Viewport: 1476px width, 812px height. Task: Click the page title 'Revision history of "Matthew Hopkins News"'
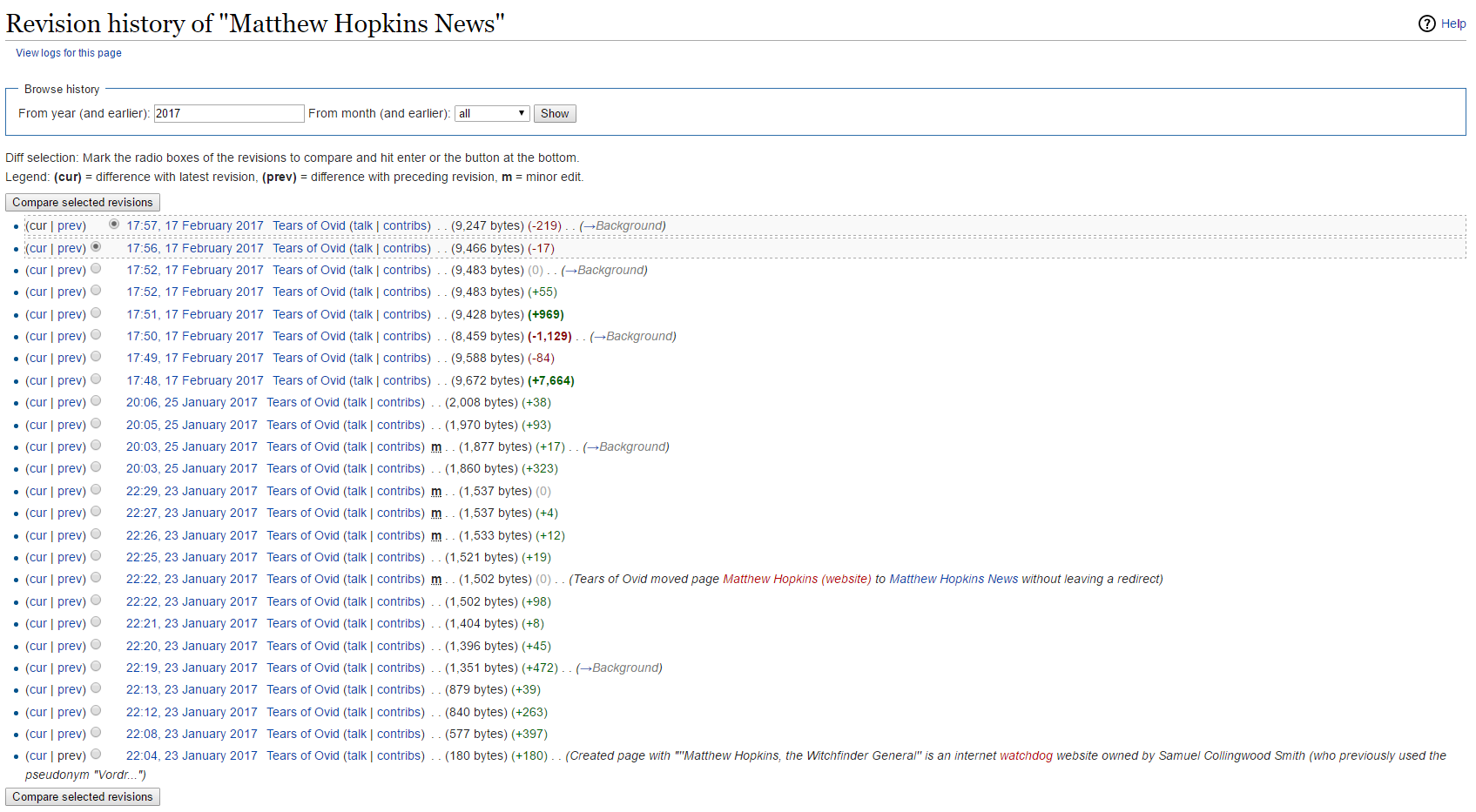click(x=255, y=23)
